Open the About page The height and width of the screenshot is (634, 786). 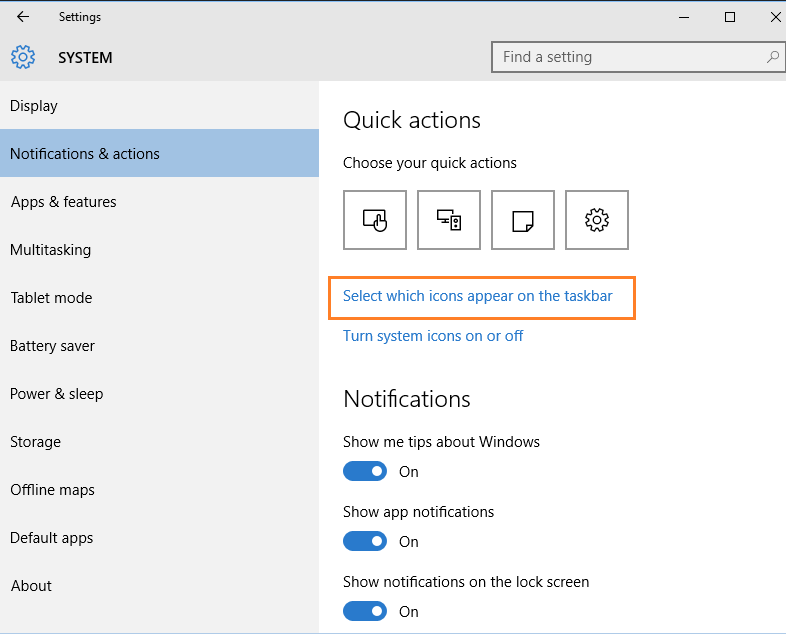pos(159,585)
